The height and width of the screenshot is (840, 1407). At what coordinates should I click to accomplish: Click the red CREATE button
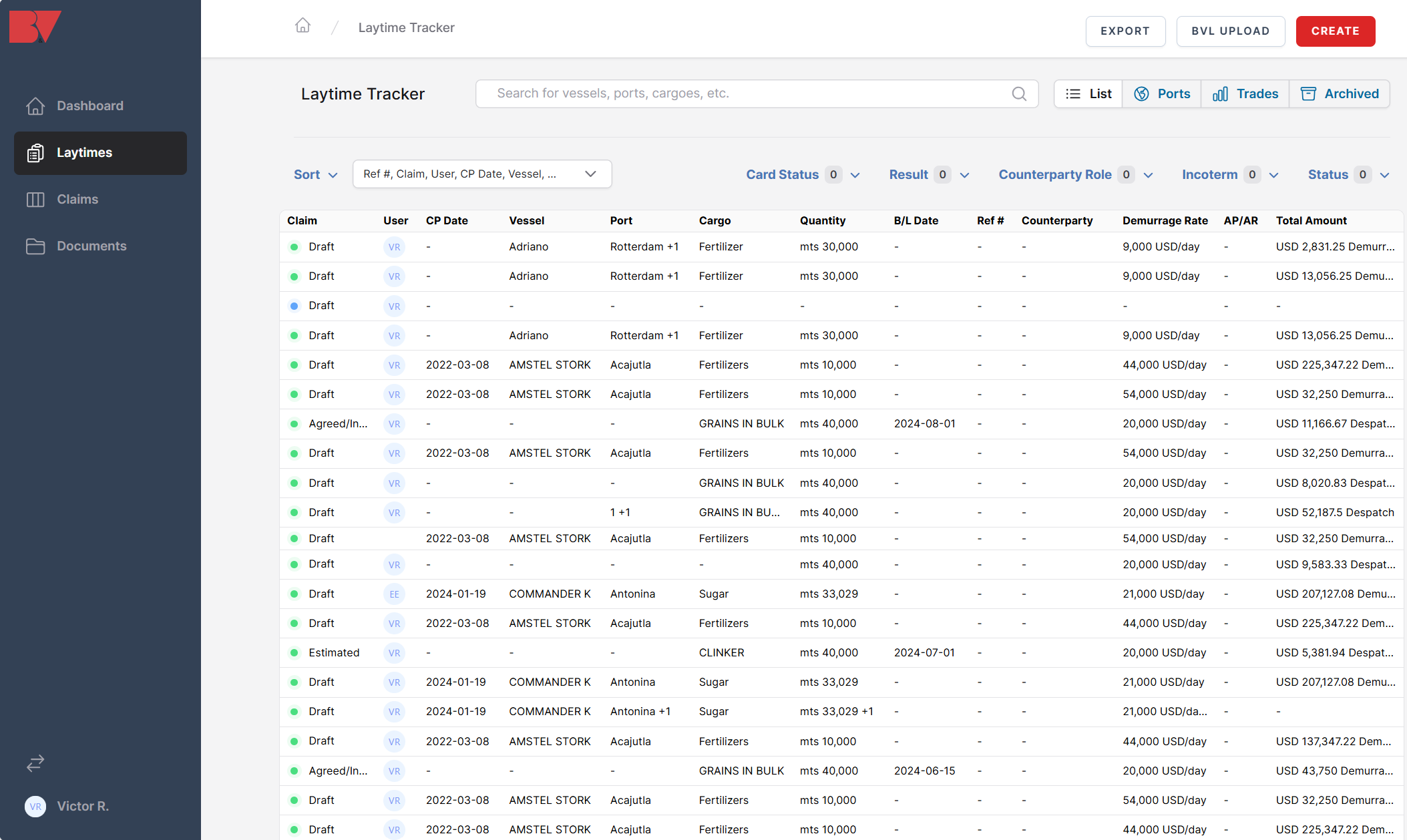[x=1335, y=31]
